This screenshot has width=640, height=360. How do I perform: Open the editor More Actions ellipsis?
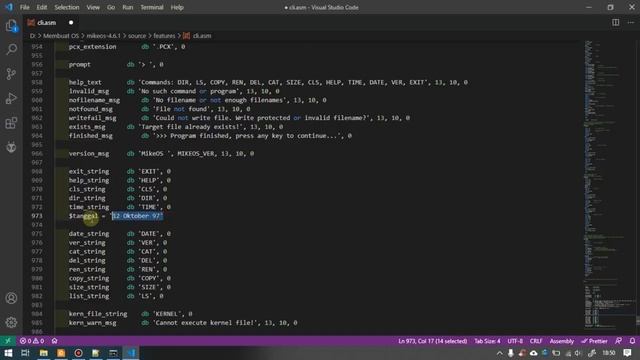(x=631, y=22)
